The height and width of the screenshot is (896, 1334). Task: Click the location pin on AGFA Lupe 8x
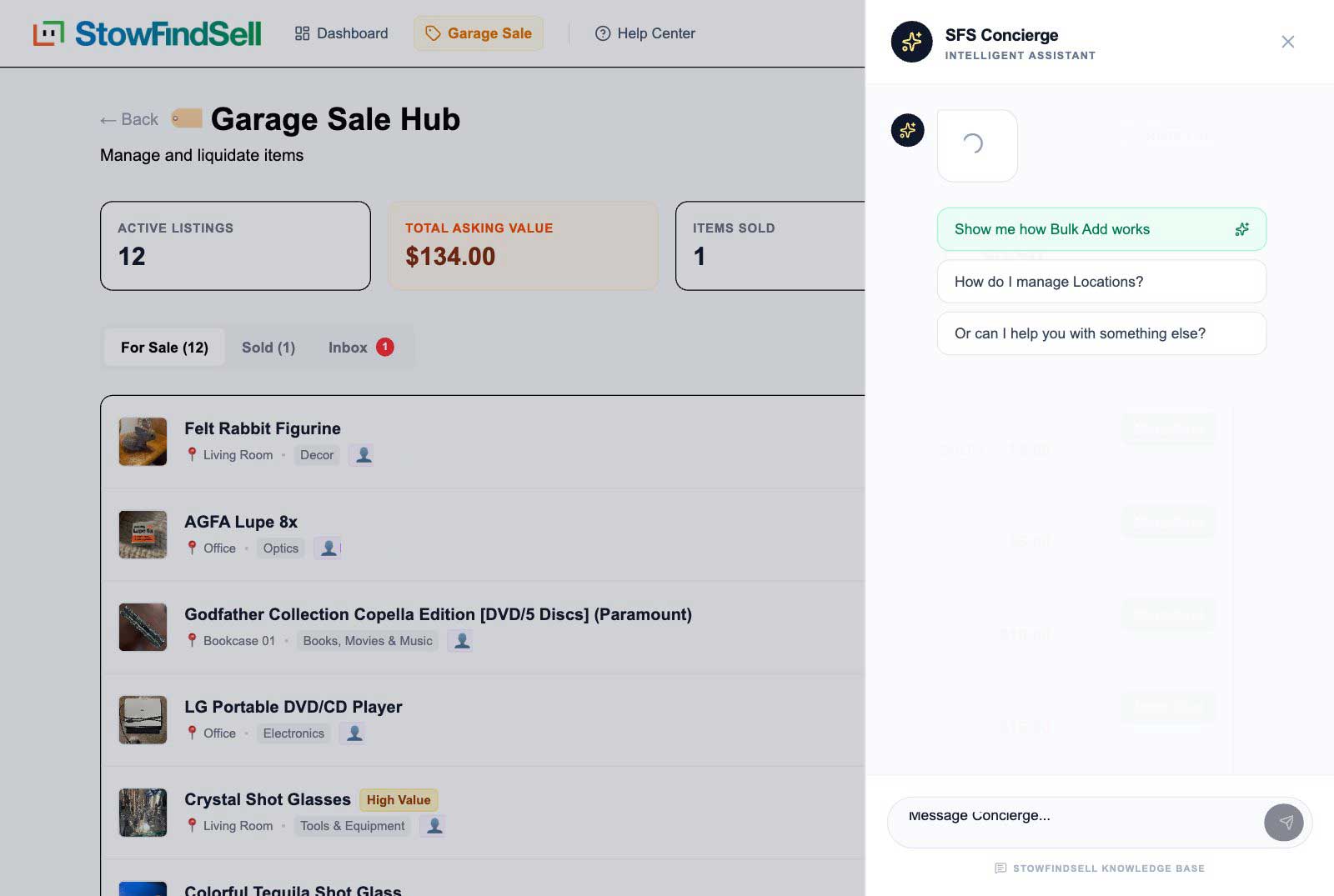tap(192, 548)
